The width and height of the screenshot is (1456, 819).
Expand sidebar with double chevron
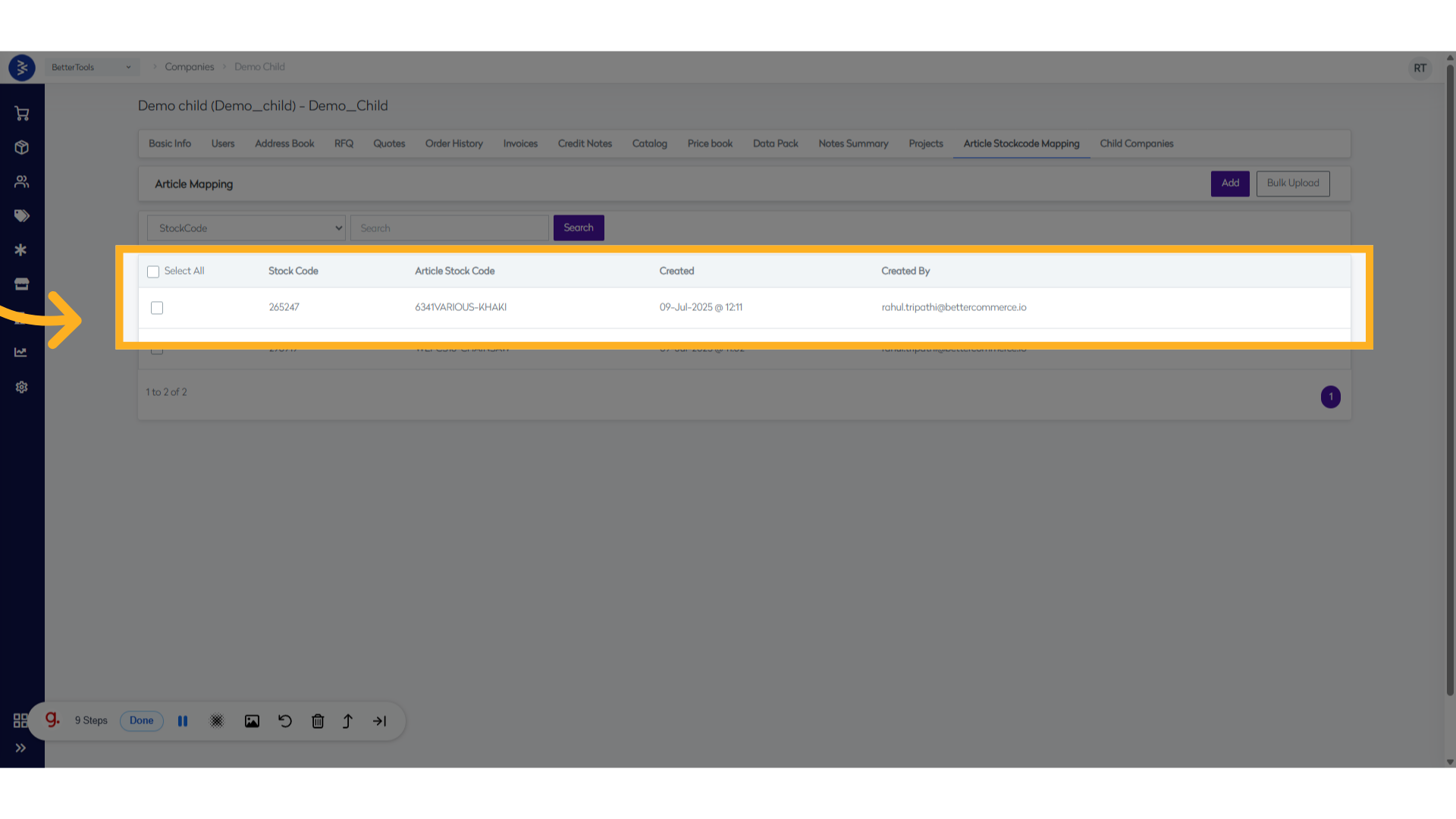20,748
